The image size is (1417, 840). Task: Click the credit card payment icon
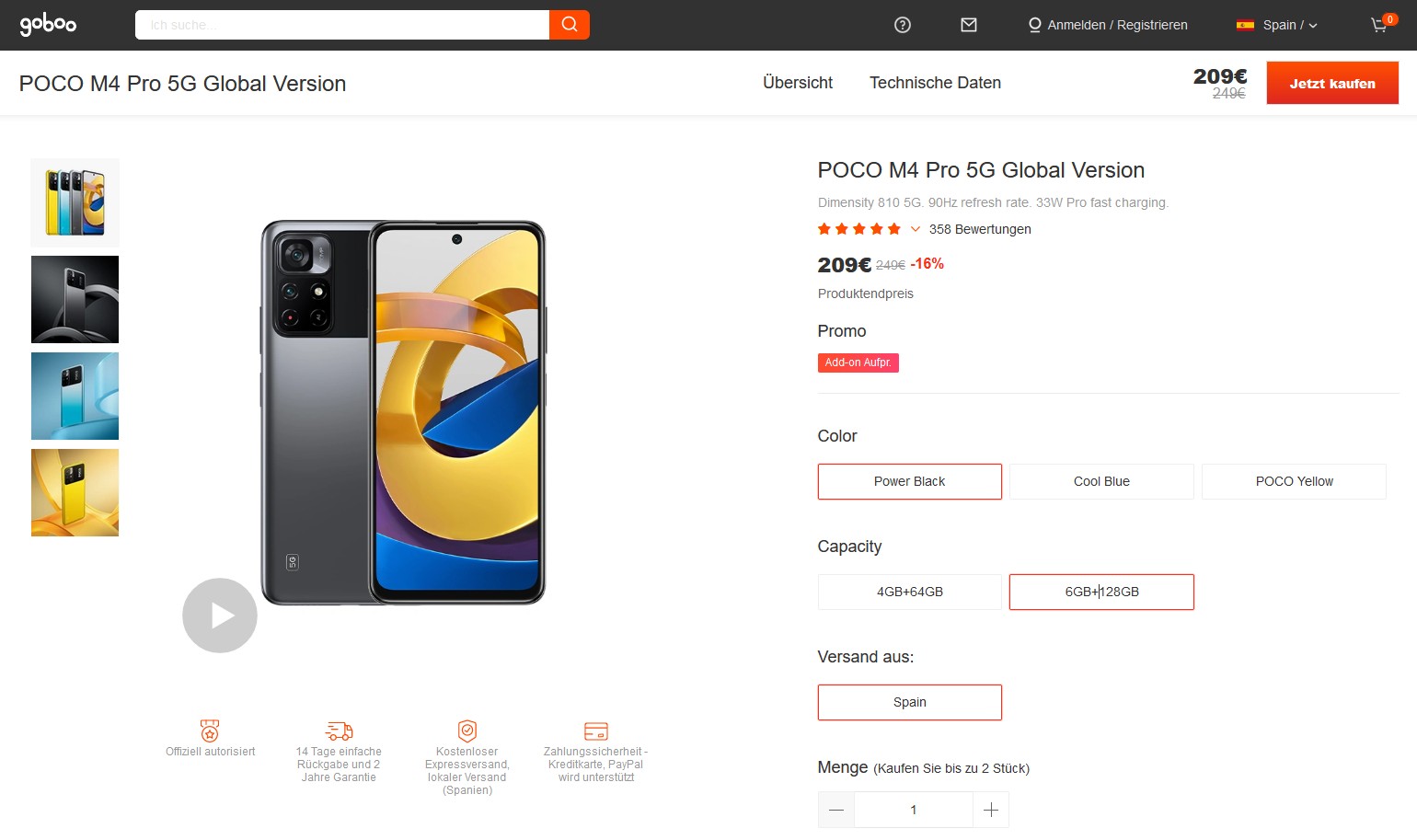596,731
